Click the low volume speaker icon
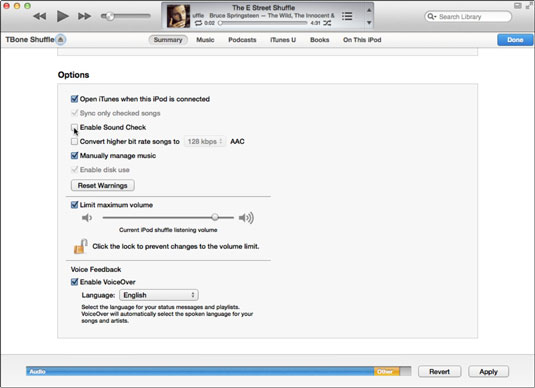The width and height of the screenshot is (535, 388). click(x=87, y=217)
